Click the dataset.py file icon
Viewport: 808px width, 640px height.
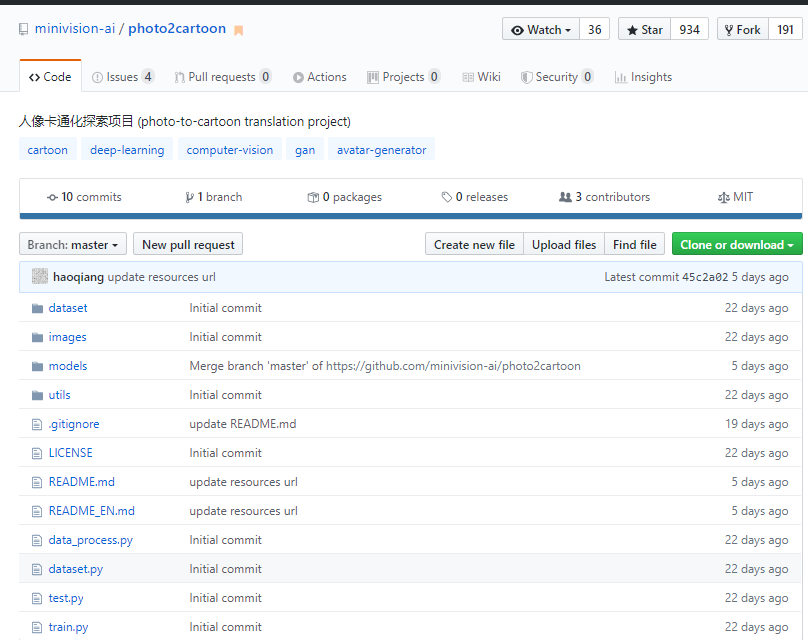point(37,569)
